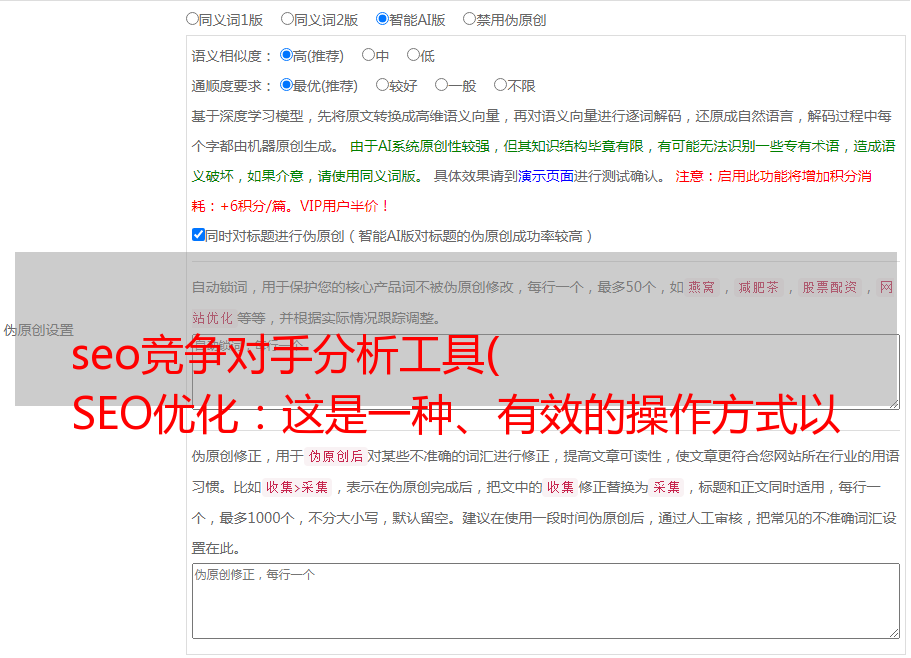Click the red 采集 highlighted tag
This screenshot has height=658, width=911.
click(x=666, y=487)
